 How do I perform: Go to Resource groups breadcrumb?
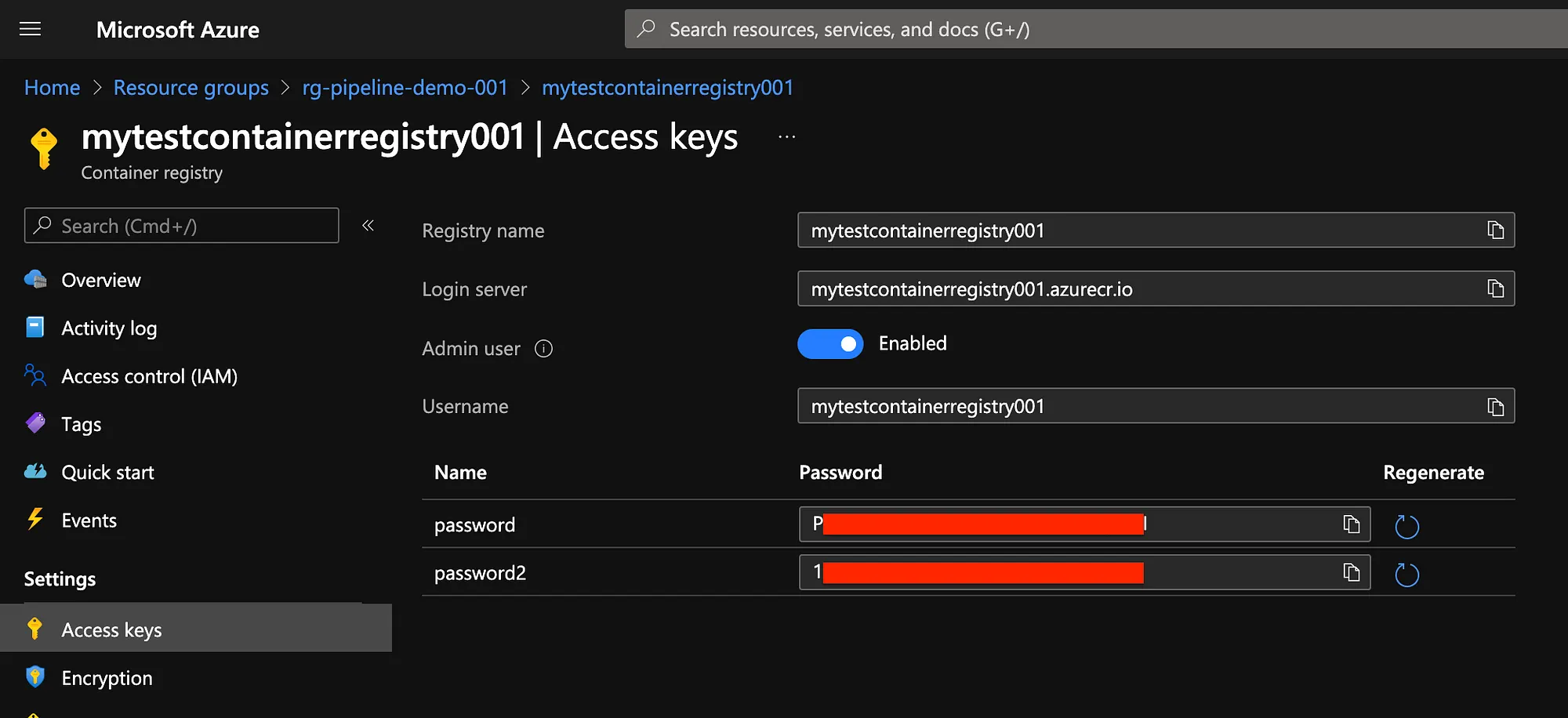pyautogui.click(x=191, y=87)
